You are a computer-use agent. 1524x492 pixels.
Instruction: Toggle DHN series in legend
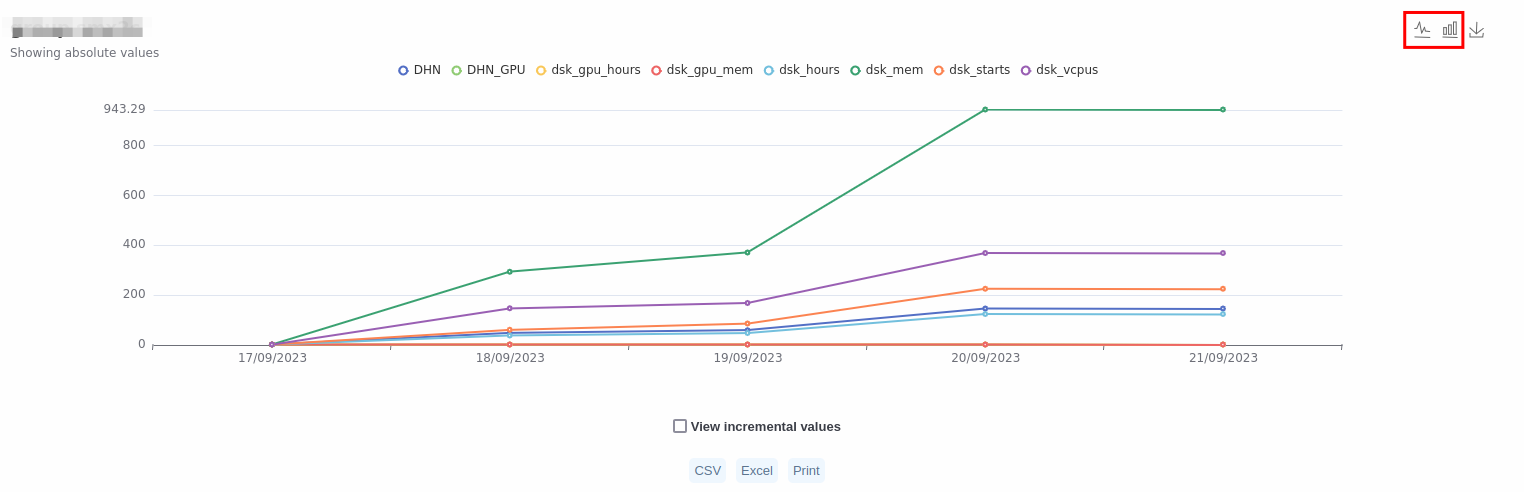tap(419, 70)
